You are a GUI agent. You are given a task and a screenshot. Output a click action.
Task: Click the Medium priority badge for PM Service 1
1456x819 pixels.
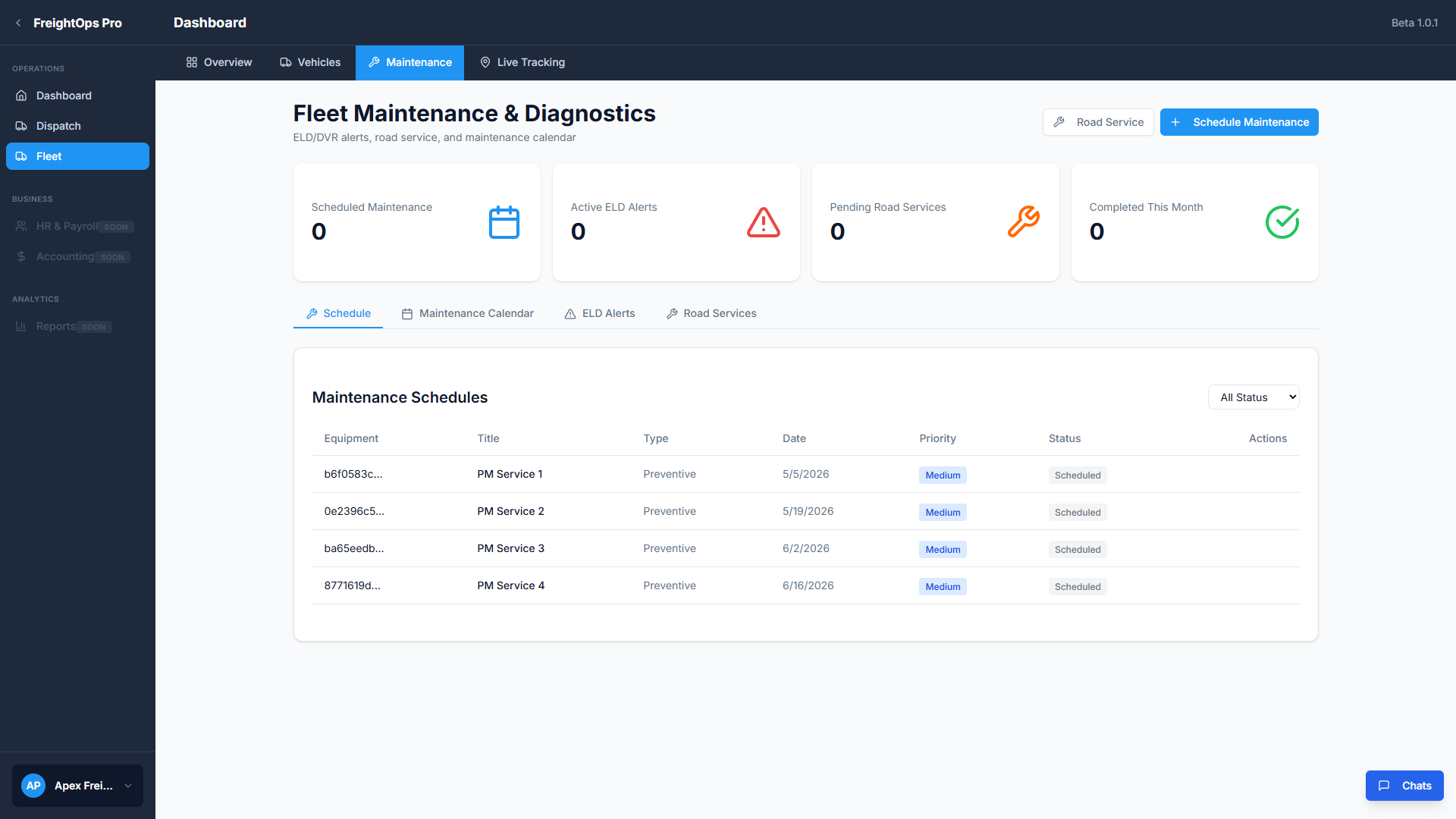tap(942, 475)
